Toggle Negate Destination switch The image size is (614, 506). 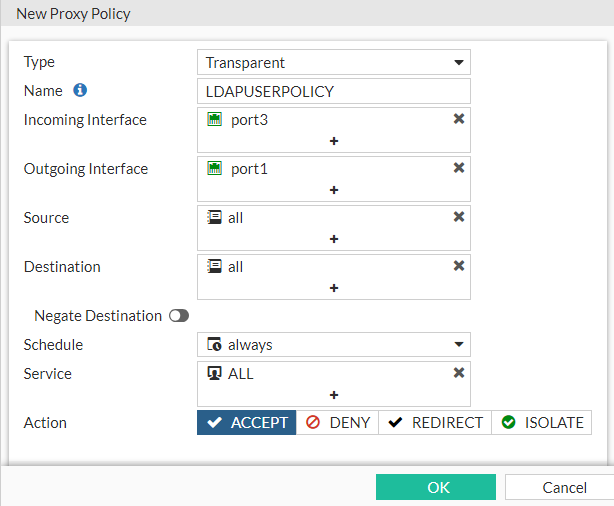tap(179, 316)
